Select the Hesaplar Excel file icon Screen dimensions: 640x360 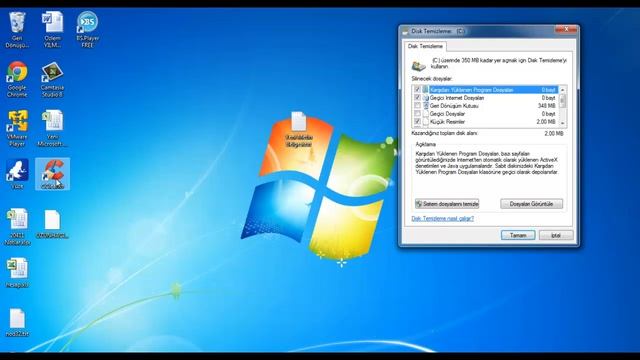coord(17,273)
